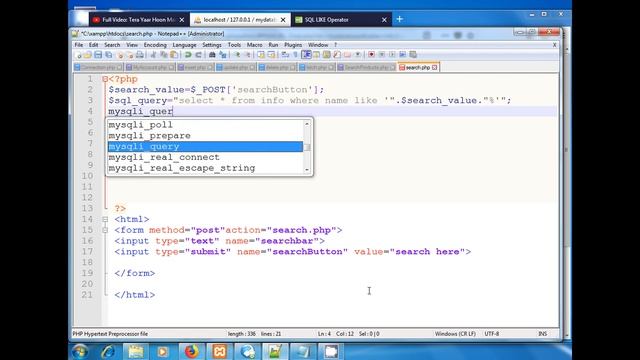This screenshot has width=640, height=360.
Task: Pick the highlighted mysqli_query suggestion
Action: pos(205,147)
